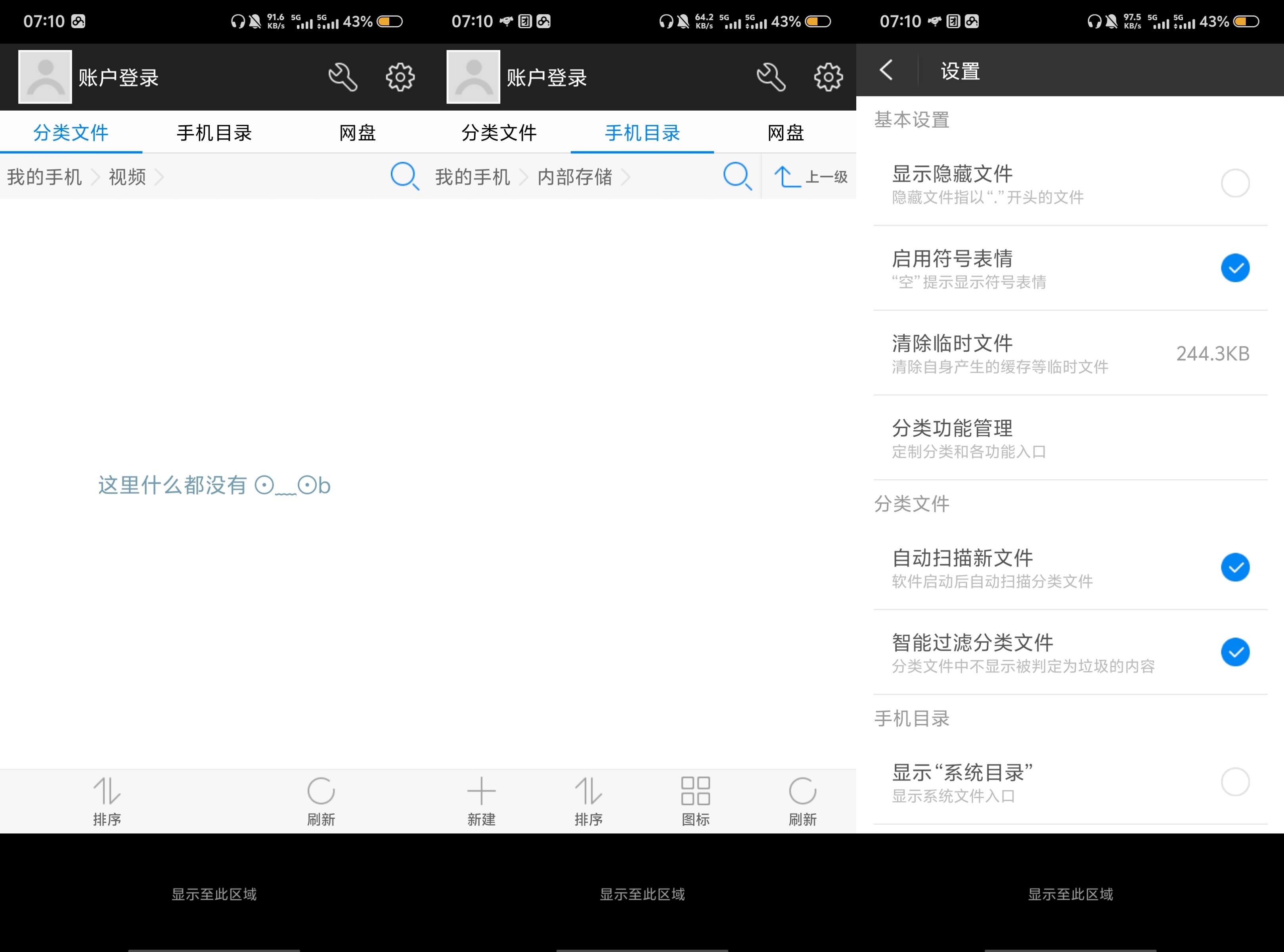Select 分类文件 tab in middle screen

(499, 133)
